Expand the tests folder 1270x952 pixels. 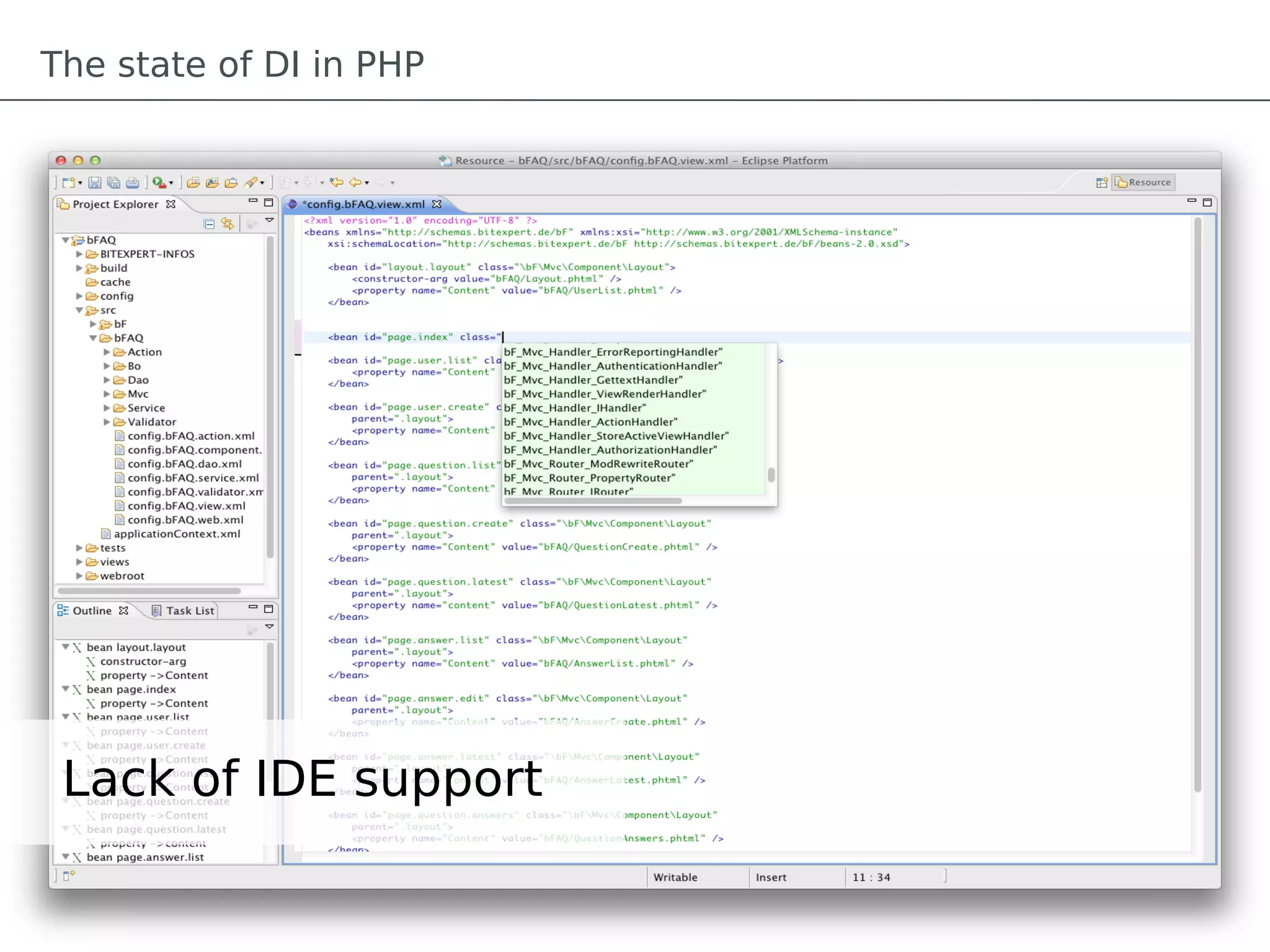79,548
